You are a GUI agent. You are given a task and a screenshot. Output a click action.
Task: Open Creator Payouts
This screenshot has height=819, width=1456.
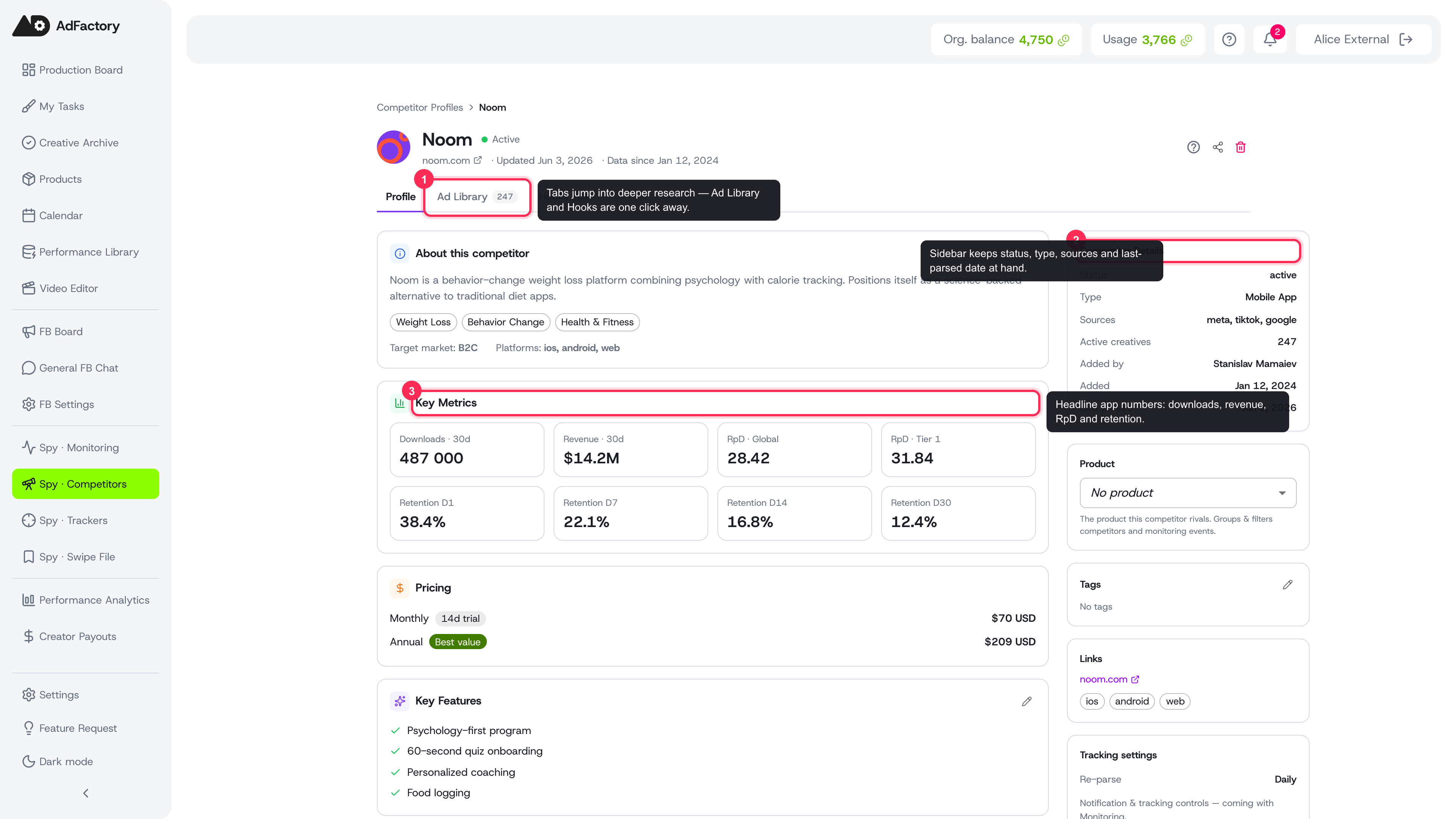(x=85, y=637)
